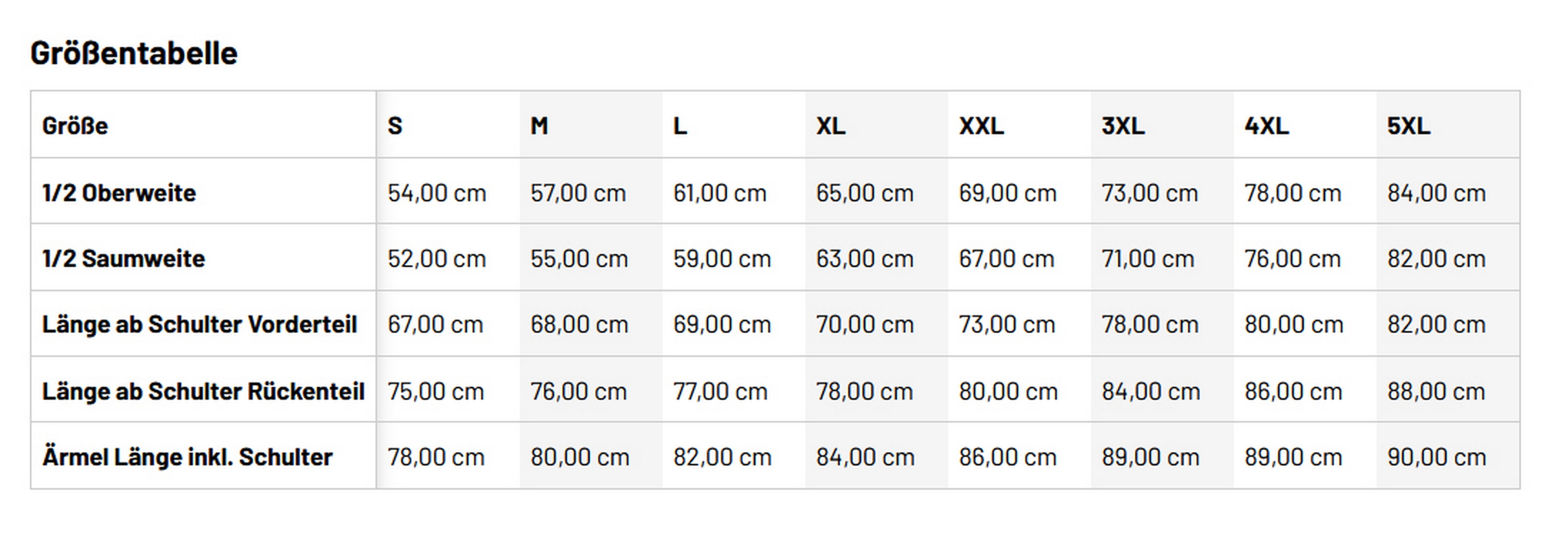Select the 63,00 cm Saumweite XL cell
The width and height of the screenshot is (1568, 551).
(864, 259)
